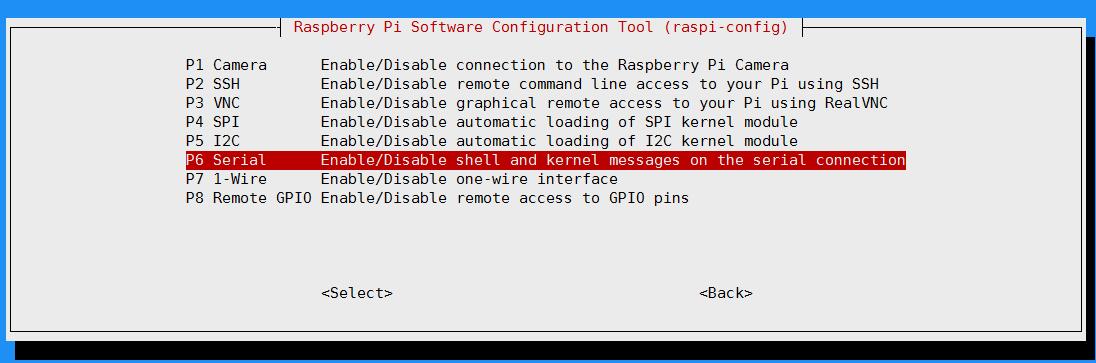Click the remote access to GPIO pins description
The width and height of the screenshot is (1096, 363).
coord(505,198)
